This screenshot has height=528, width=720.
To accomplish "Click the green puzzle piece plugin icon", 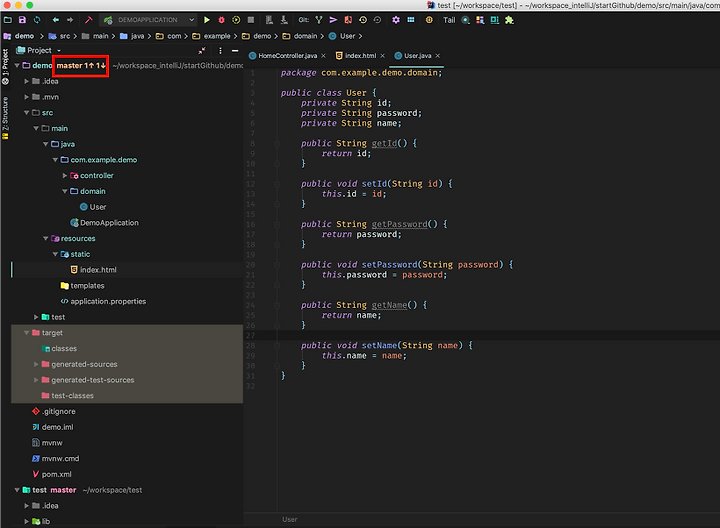I will pyautogui.click(x=509, y=20).
